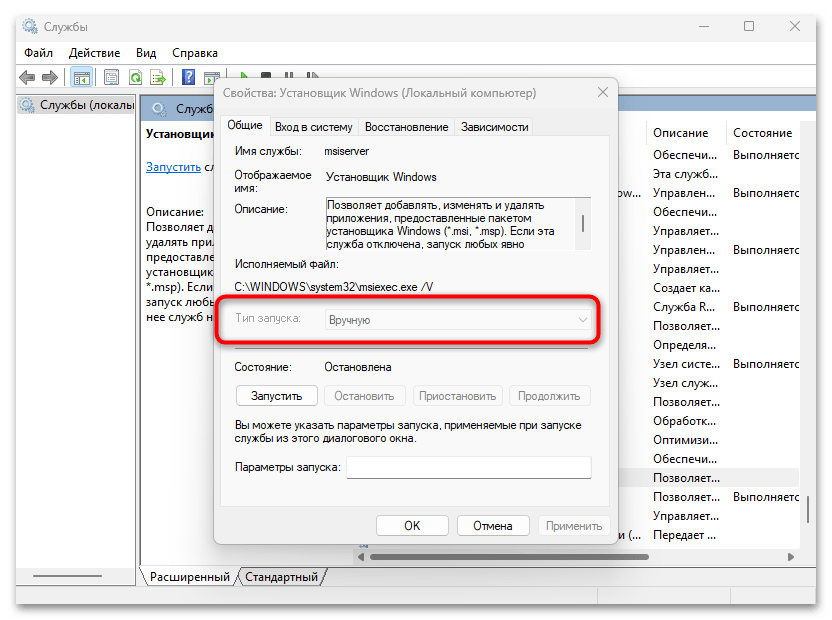Open the Тип запуска dropdown
The image size is (832, 620).
pyautogui.click(x=458, y=320)
